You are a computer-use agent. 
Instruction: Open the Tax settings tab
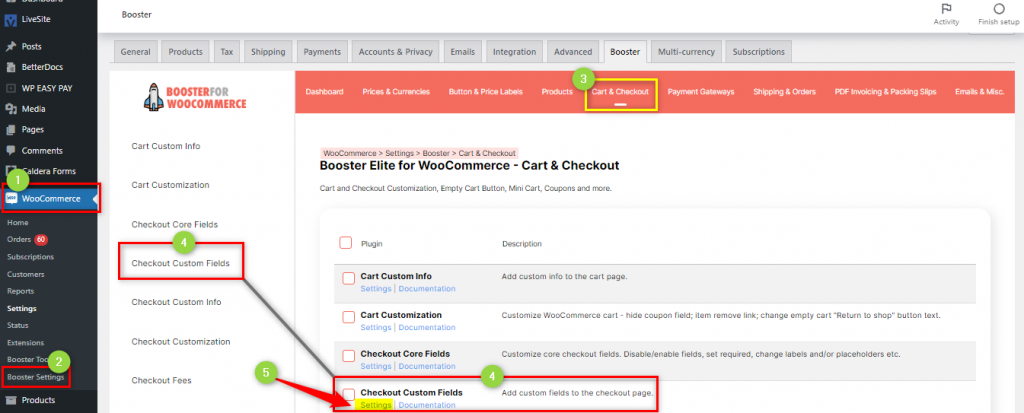pos(227,52)
